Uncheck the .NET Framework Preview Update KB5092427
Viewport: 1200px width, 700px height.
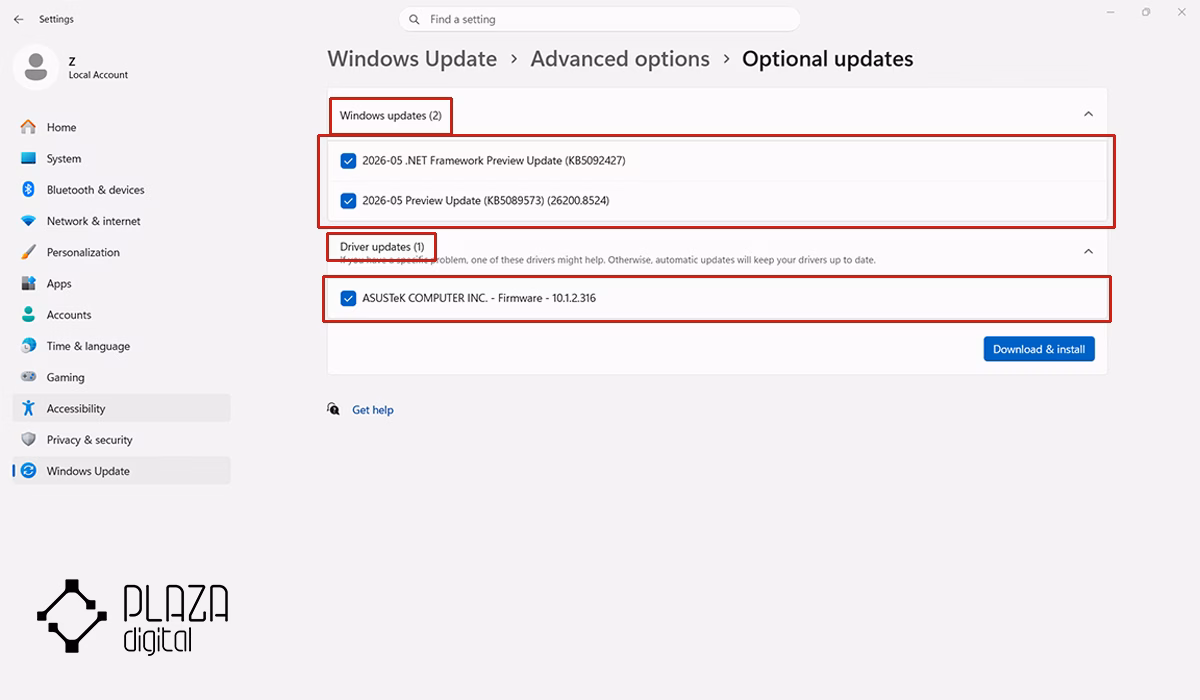click(348, 160)
